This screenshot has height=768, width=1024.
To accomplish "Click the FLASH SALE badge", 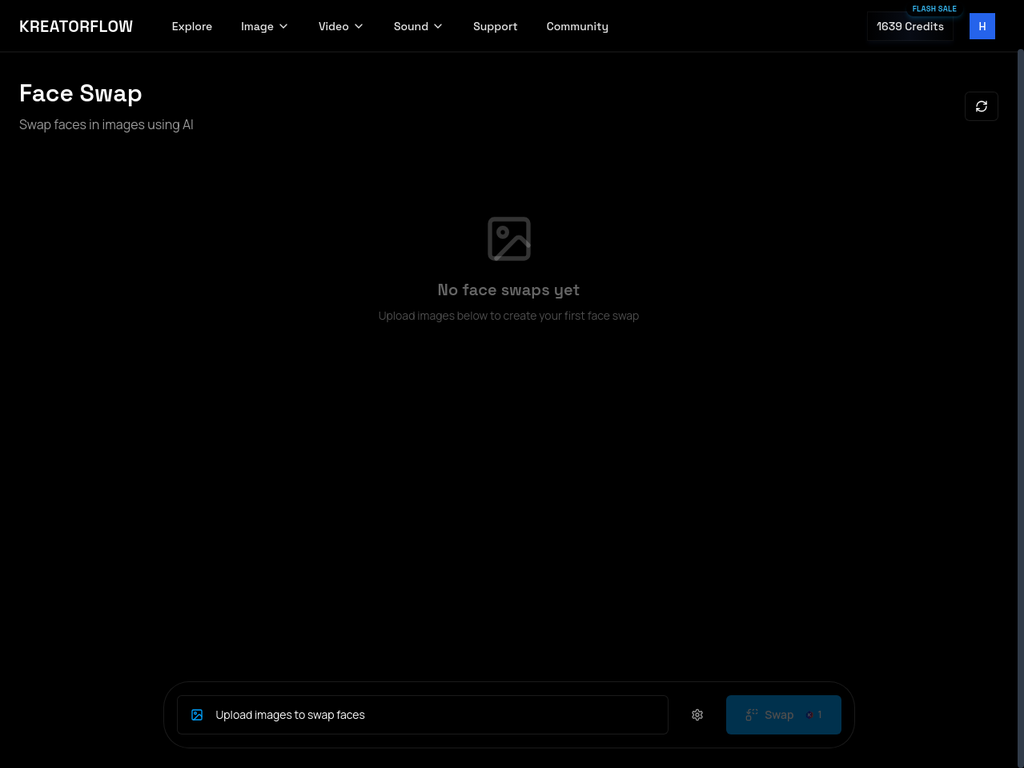I will pyautogui.click(x=934, y=8).
